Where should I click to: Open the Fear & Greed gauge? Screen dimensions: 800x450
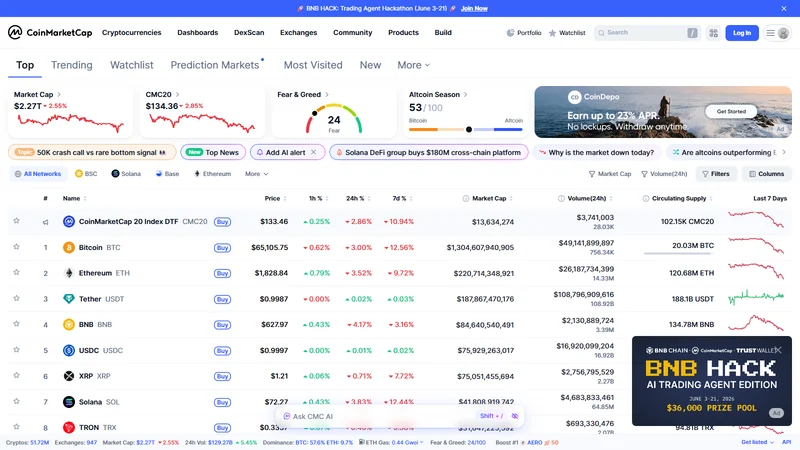334,118
